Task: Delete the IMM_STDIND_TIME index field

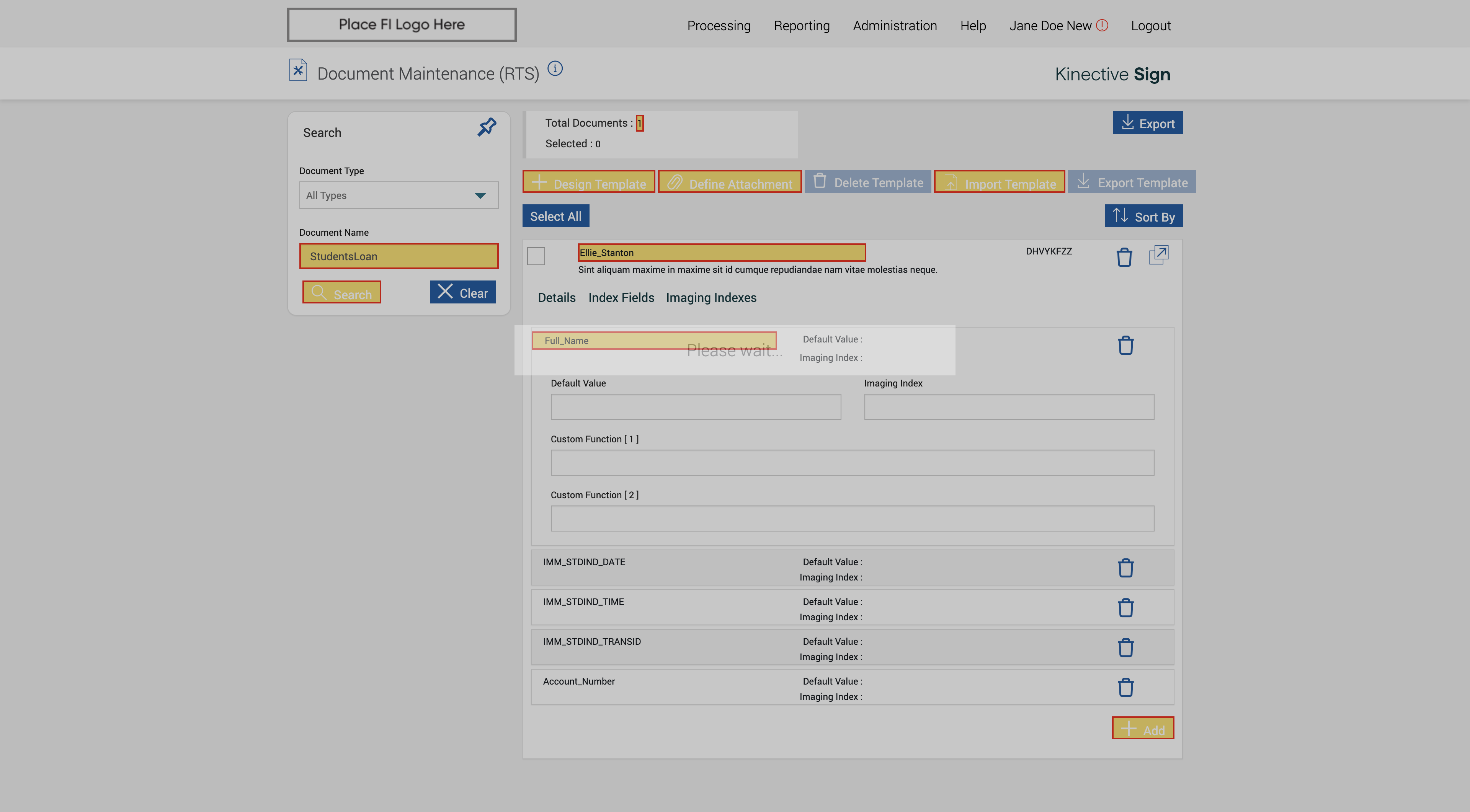Action: [x=1125, y=608]
